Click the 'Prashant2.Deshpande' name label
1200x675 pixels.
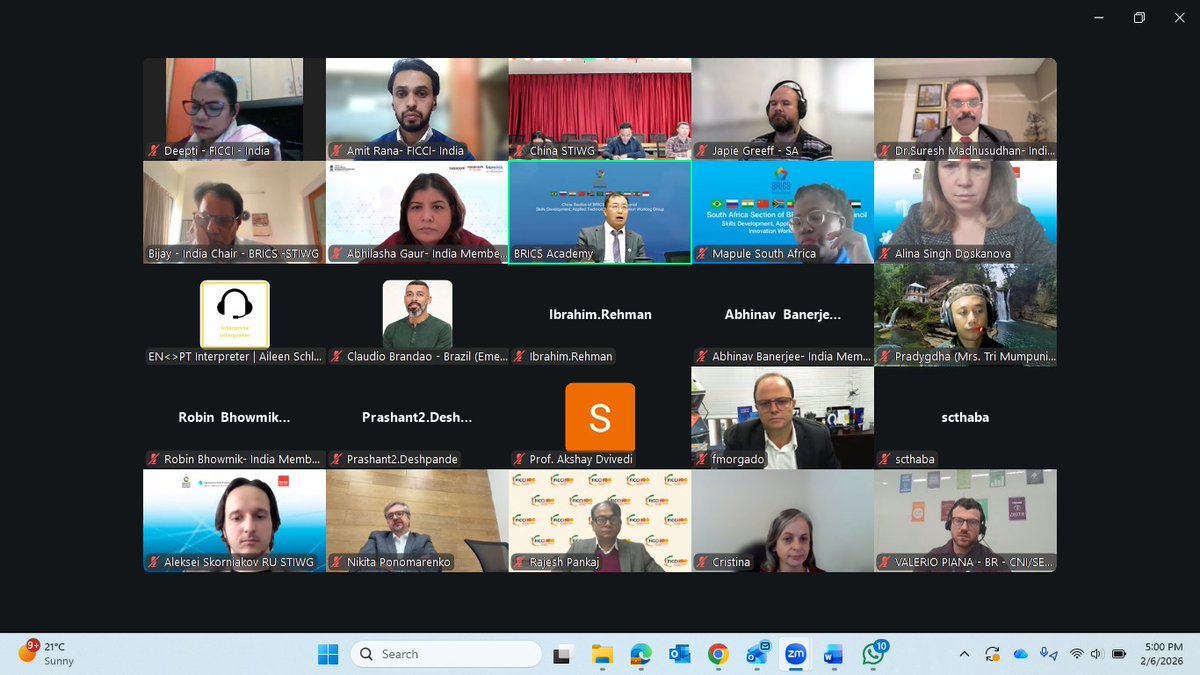point(402,459)
